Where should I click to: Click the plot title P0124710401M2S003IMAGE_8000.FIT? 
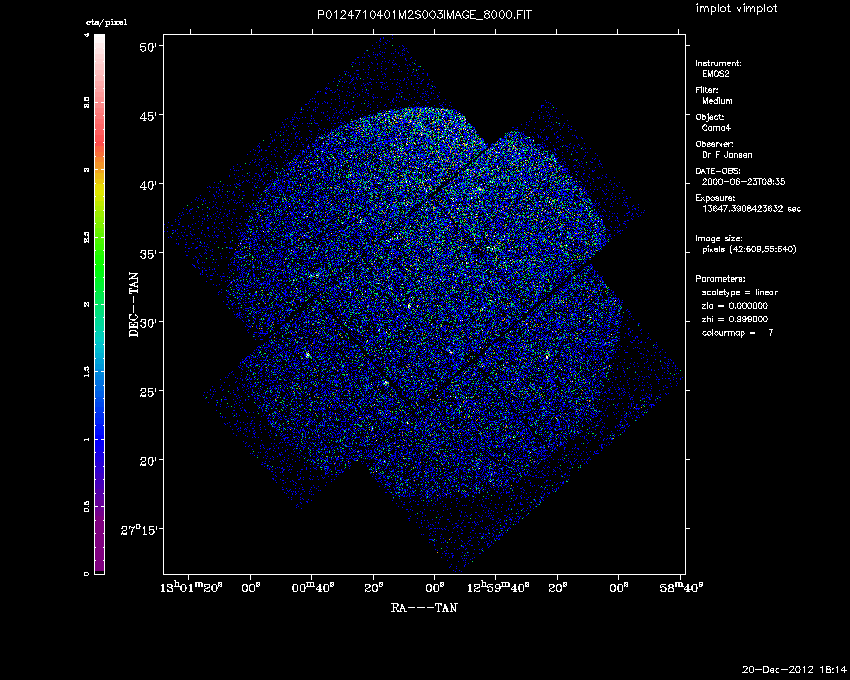pyautogui.click(x=424, y=15)
